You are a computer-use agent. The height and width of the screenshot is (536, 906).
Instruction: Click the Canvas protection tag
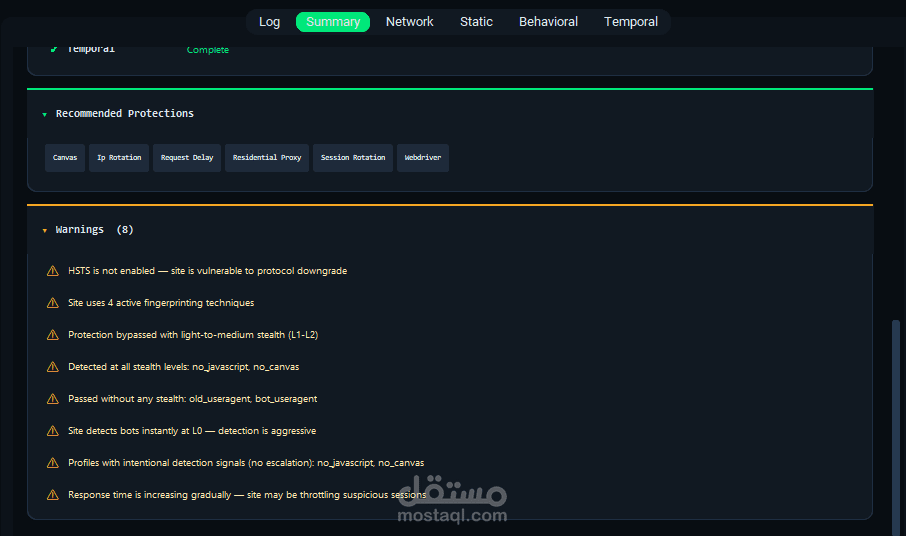click(x=65, y=158)
